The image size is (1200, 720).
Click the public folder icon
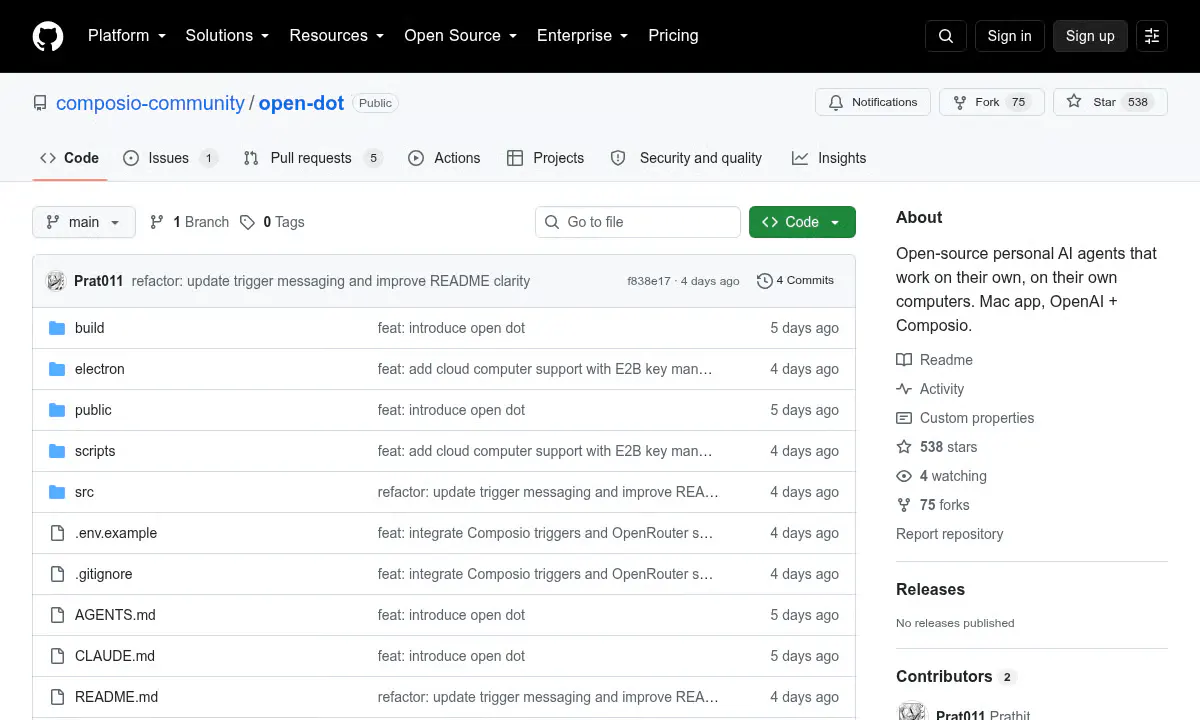57,410
